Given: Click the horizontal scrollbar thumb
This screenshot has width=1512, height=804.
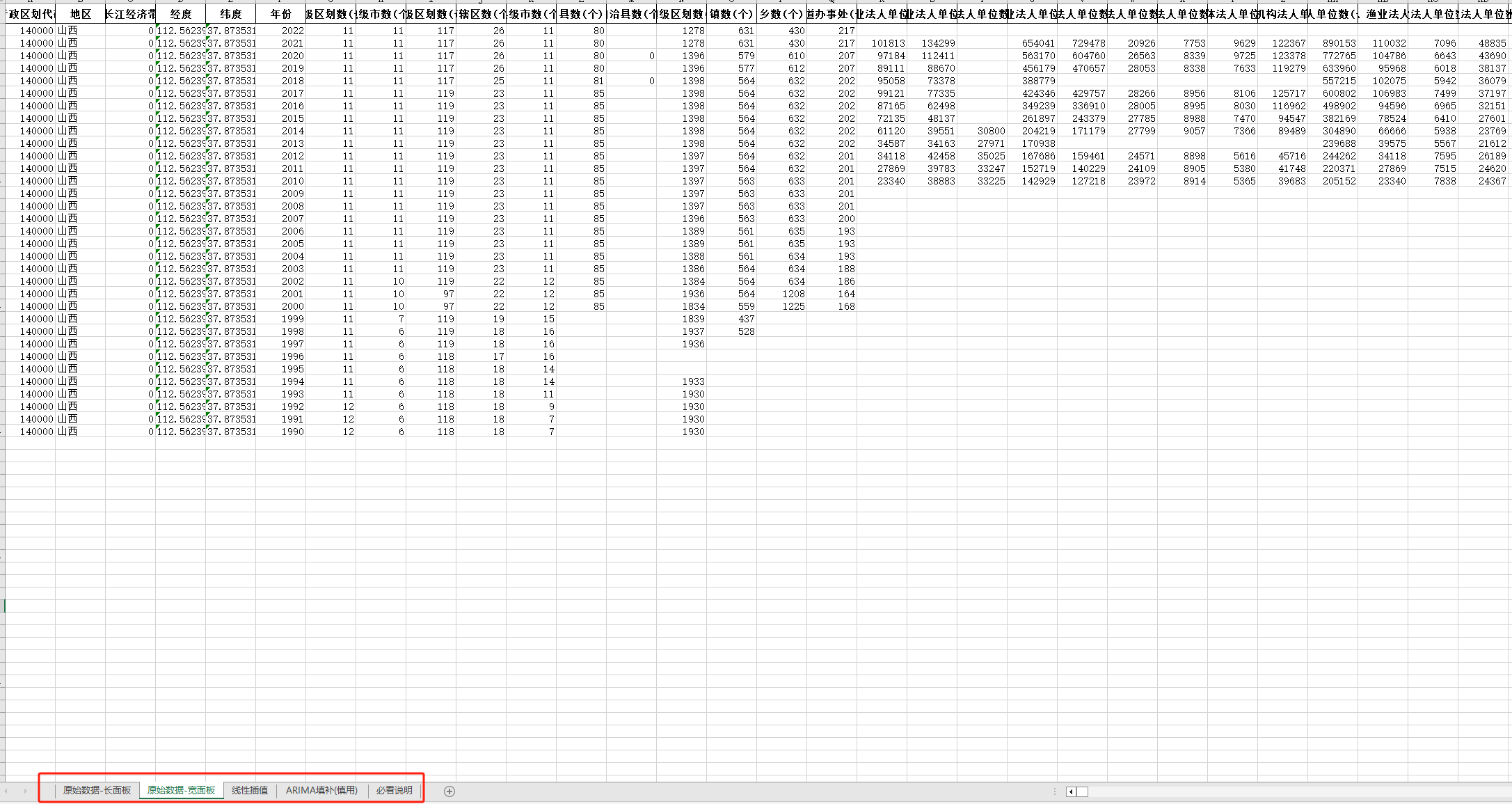Looking at the screenshot, I should [1083, 791].
